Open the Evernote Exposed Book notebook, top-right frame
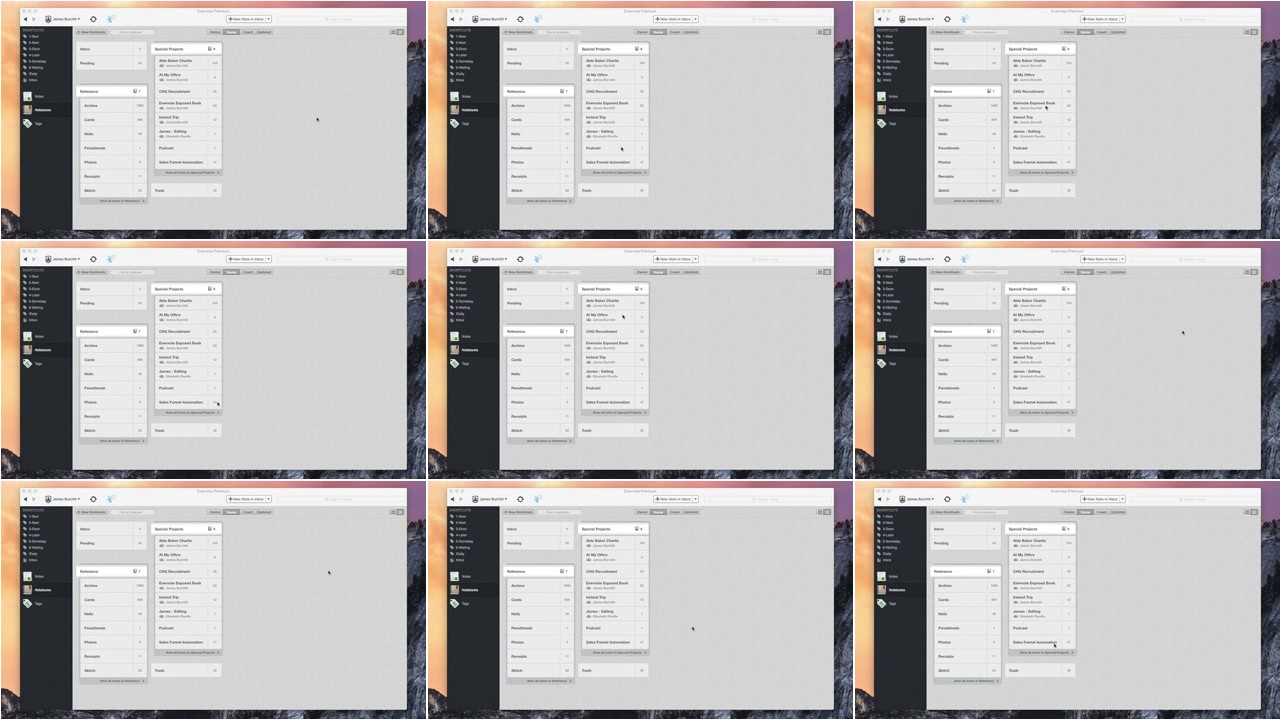 pyautogui.click(x=1041, y=105)
